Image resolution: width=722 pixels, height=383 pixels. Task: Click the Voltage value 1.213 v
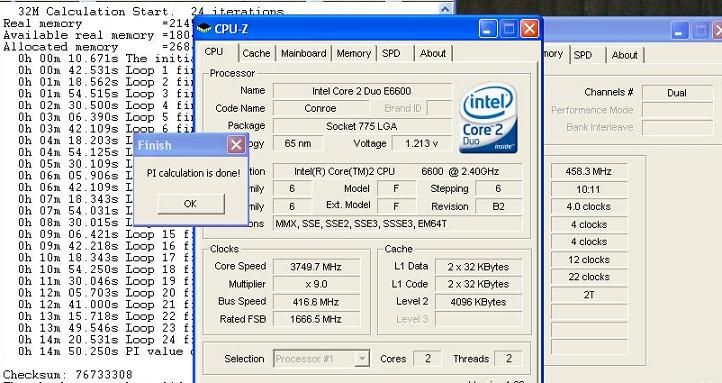click(421, 143)
